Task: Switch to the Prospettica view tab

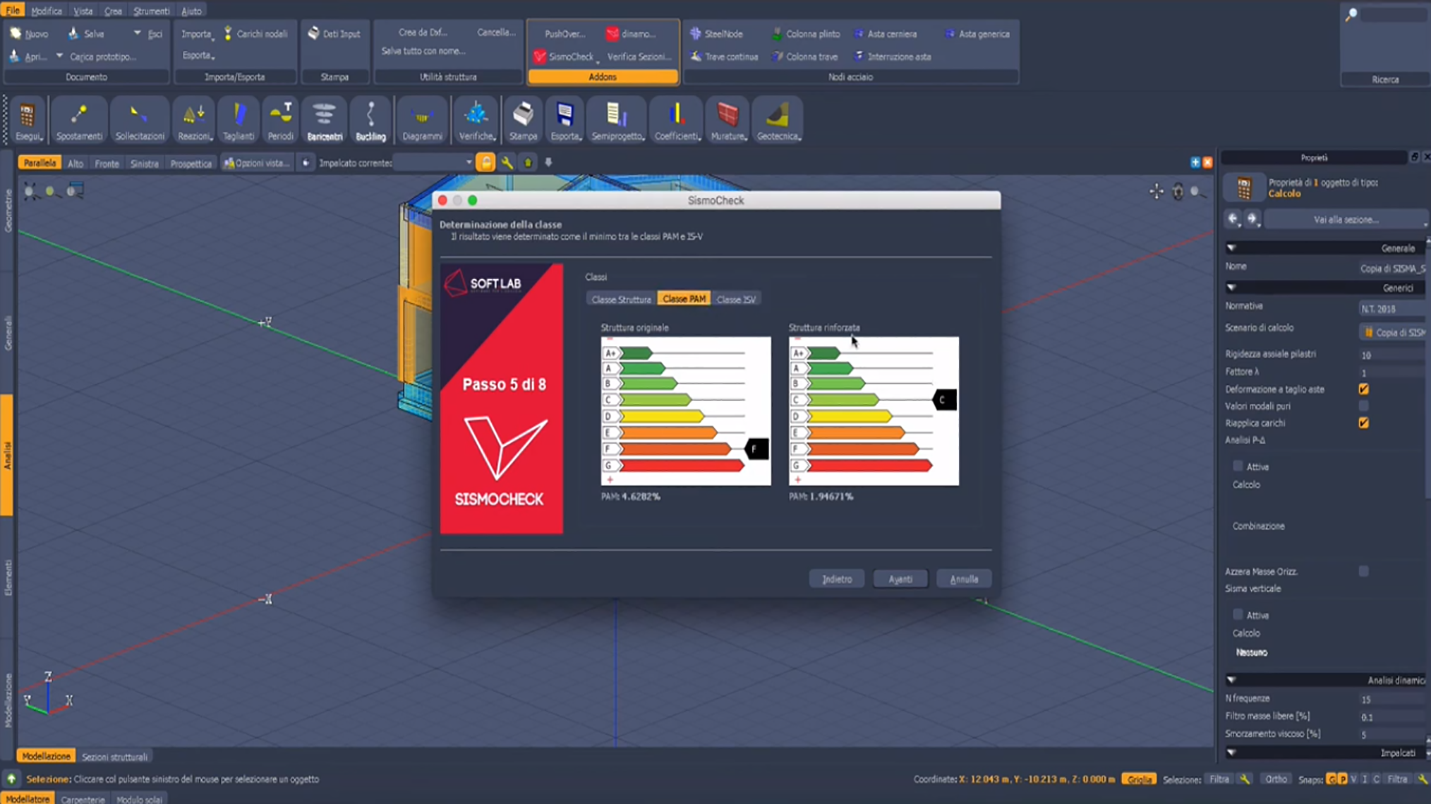Action: (191, 163)
